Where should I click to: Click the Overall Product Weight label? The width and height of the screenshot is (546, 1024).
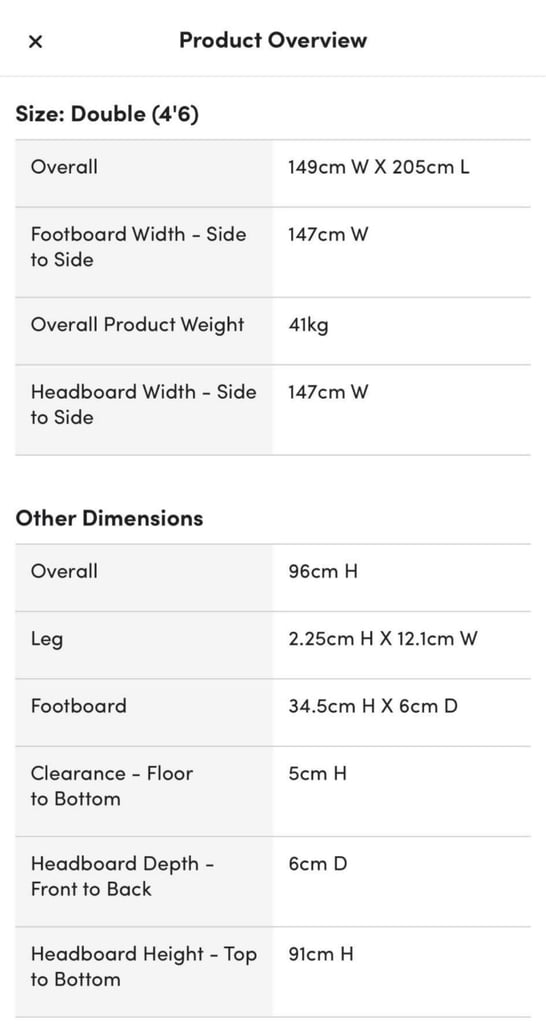pyautogui.click(x=137, y=325)
